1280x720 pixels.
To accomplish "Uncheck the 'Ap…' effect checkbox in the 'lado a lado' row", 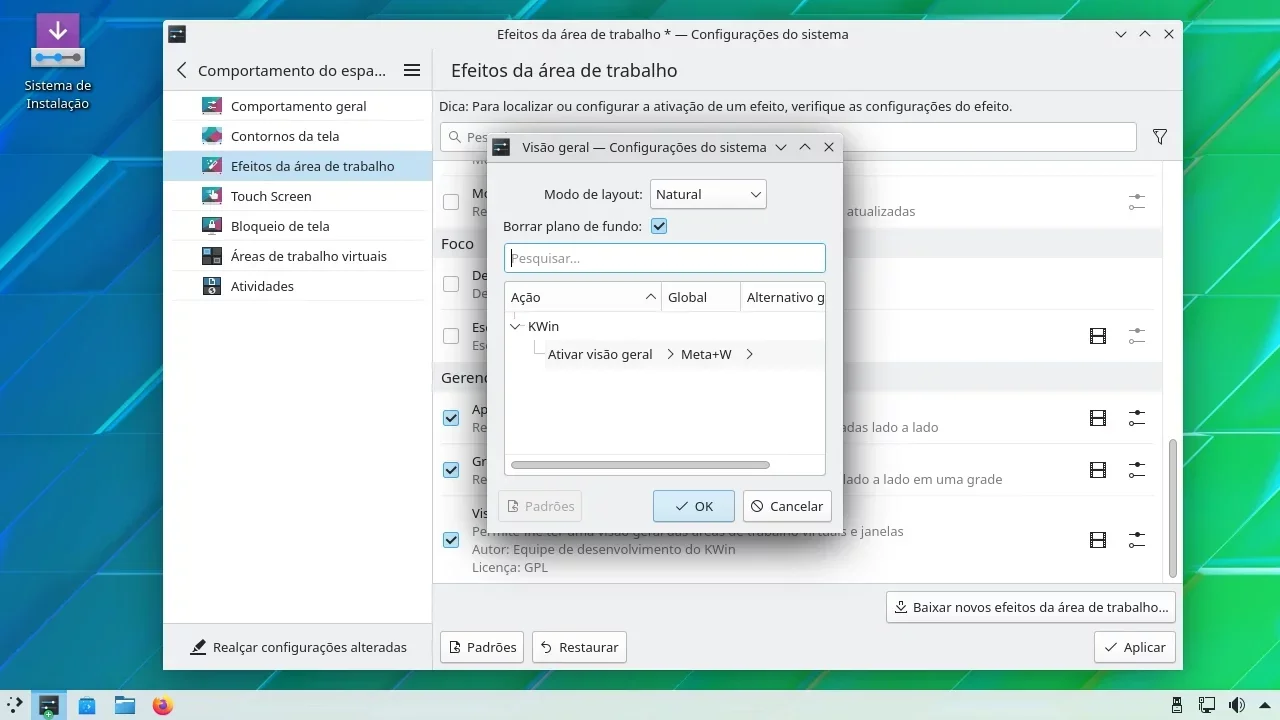I will (451, 418).
